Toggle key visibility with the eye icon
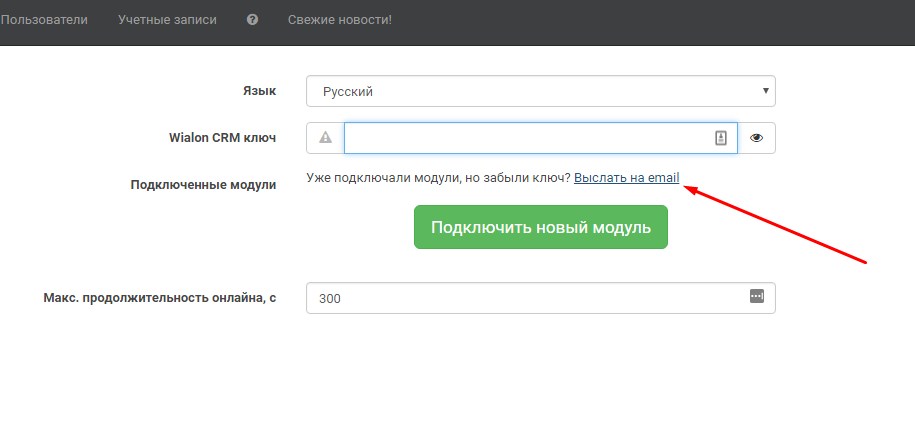 pos(757,138)
